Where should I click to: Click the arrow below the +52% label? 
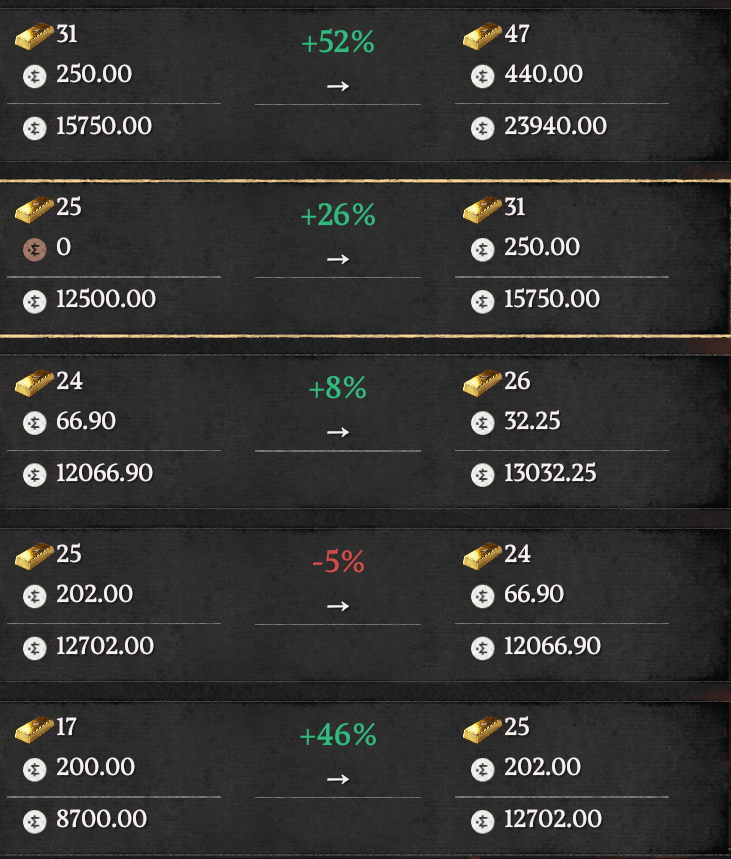(338, 86)
